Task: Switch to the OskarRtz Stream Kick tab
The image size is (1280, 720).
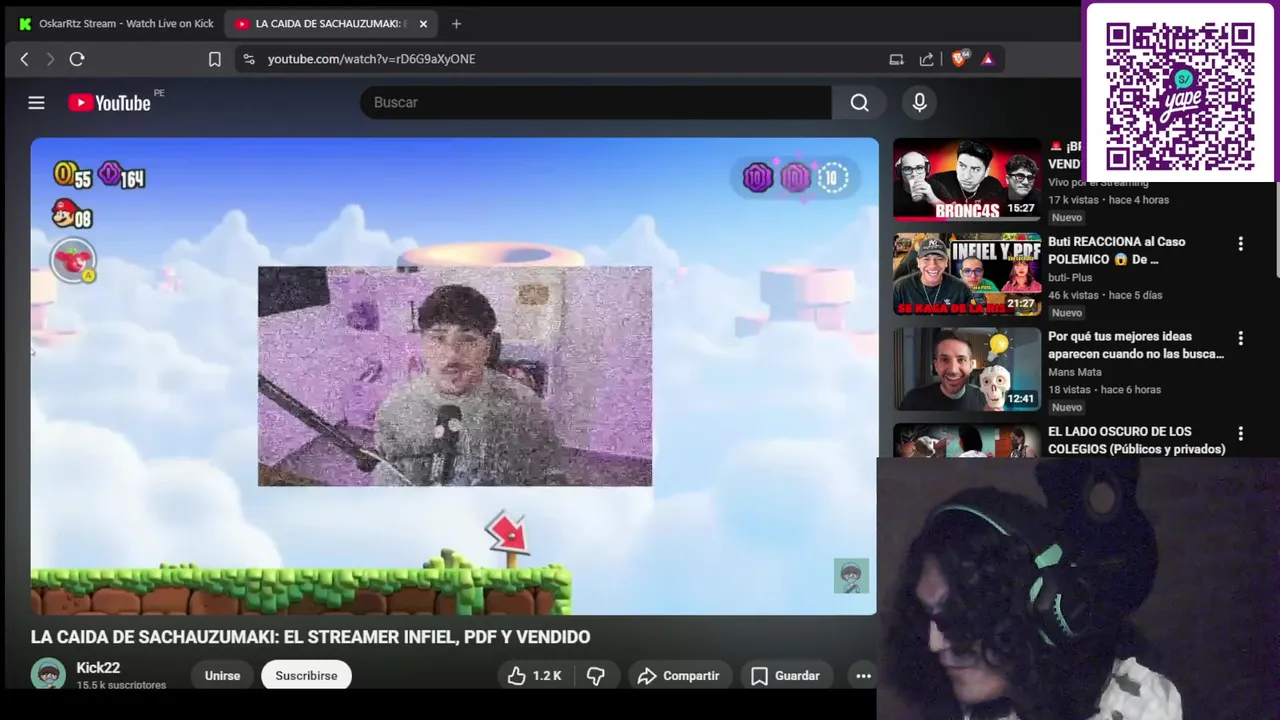Action: tap(116, 23)
